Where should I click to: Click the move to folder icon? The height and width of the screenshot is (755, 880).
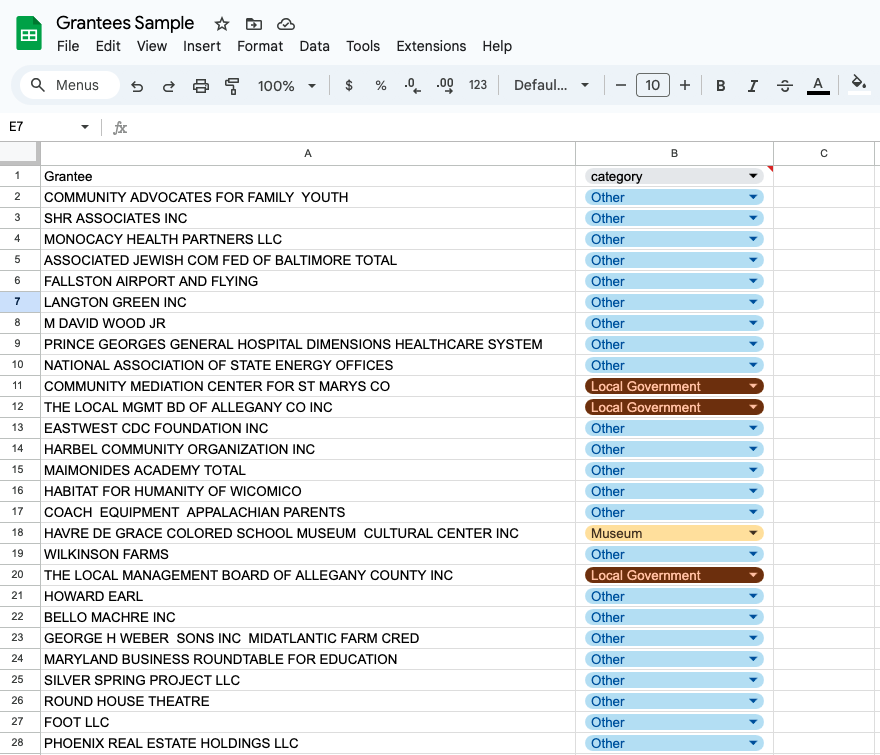(x=254, y=24)
